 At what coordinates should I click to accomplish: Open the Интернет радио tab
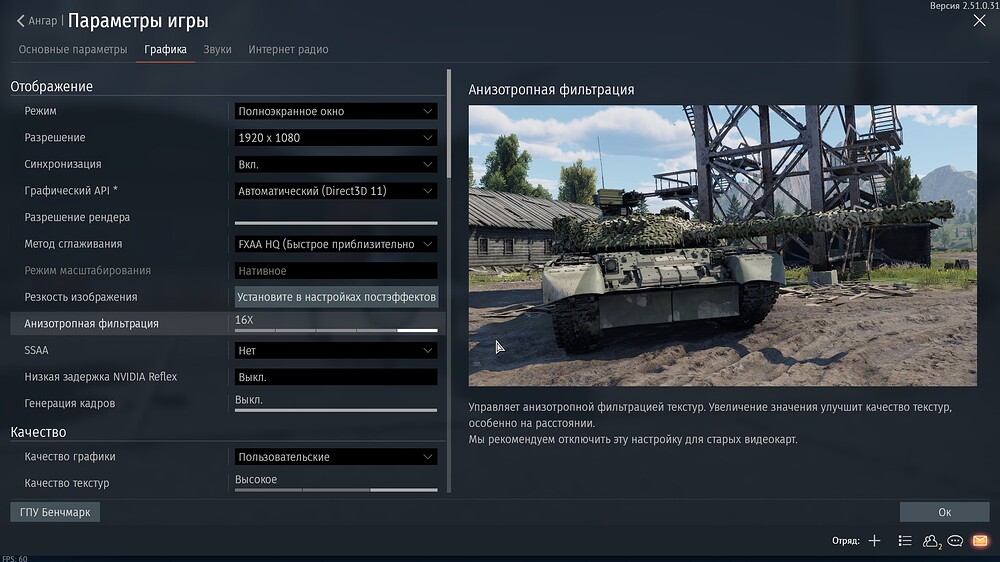pyautogui.click(x=288, y=49)
